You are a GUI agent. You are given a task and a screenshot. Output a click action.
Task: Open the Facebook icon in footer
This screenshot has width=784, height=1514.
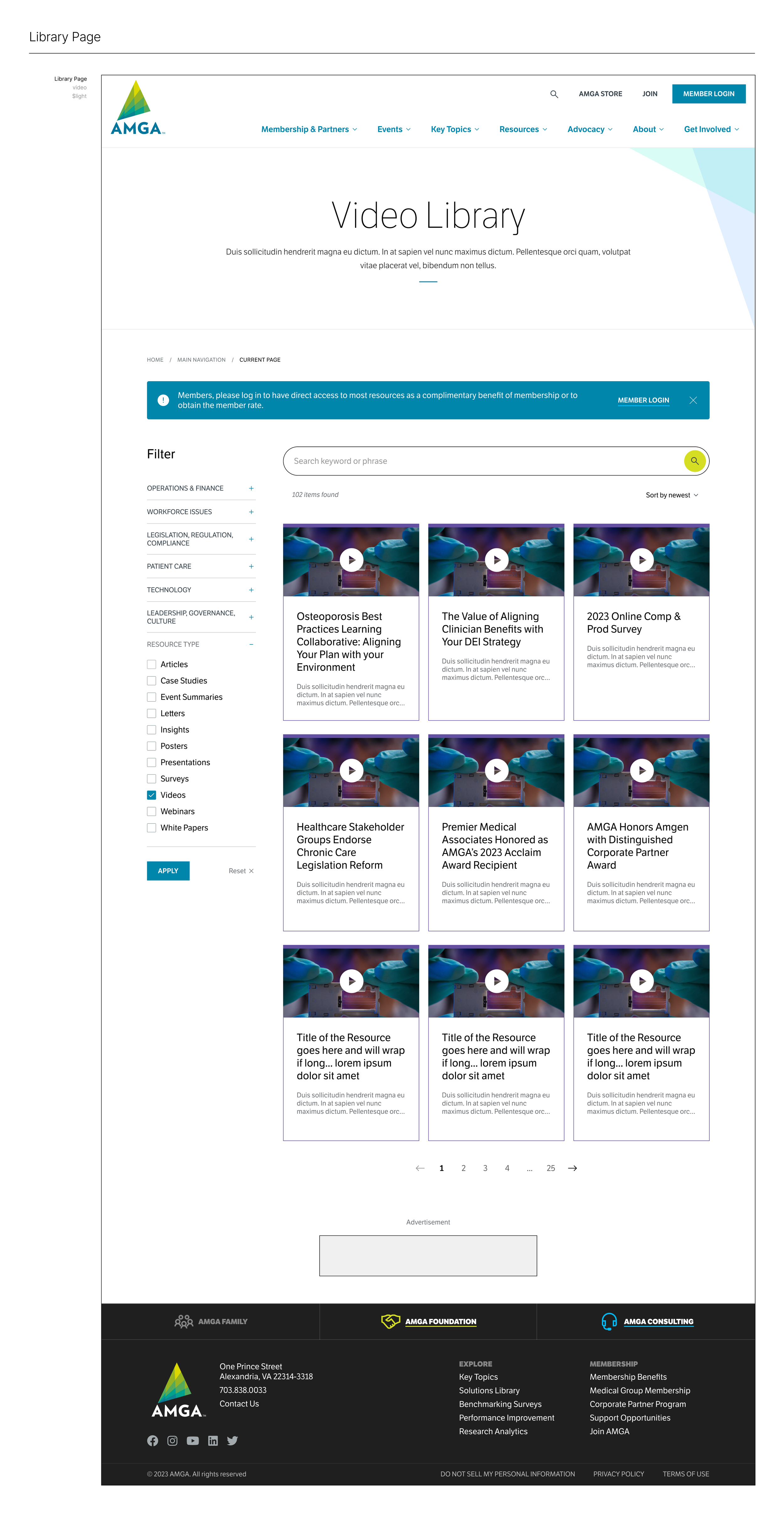pyautogui.click(x=153, y=1441)
